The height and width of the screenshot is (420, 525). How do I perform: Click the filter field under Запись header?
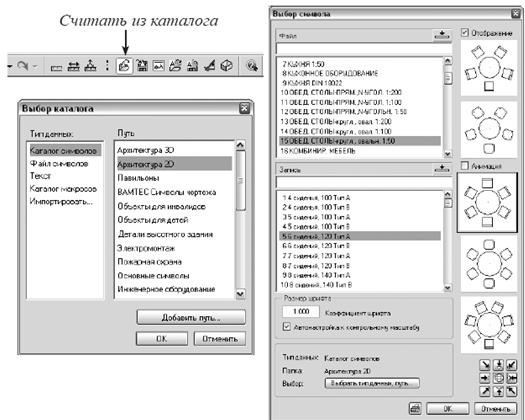point(364,183)
